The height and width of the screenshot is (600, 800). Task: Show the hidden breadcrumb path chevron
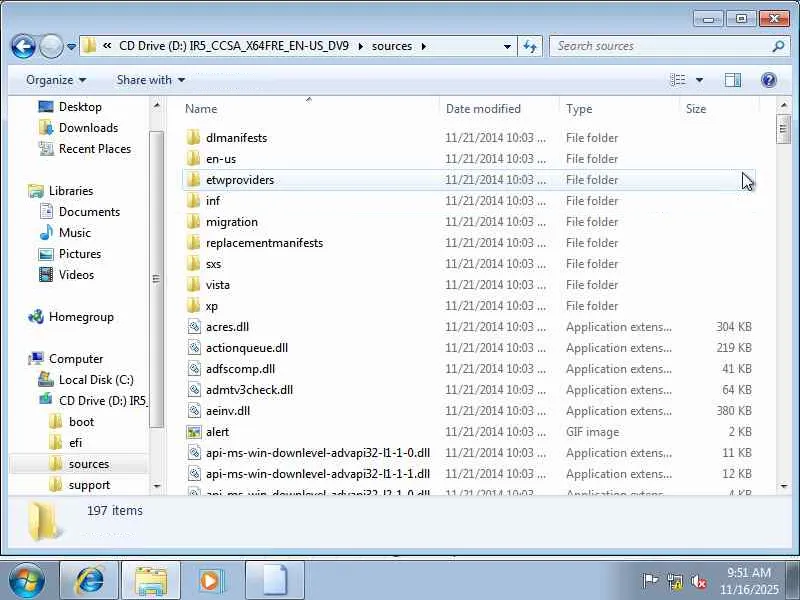(x=107, y=46)
